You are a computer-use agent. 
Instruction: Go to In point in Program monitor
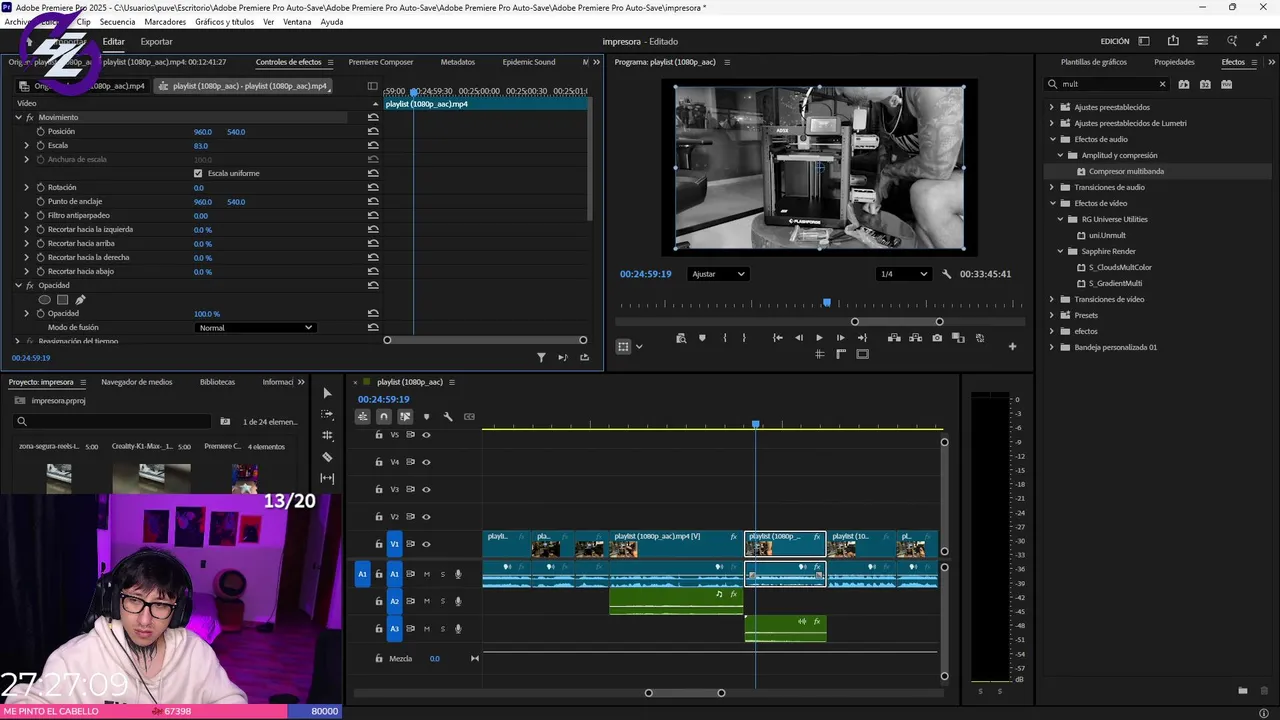point(777,338)
